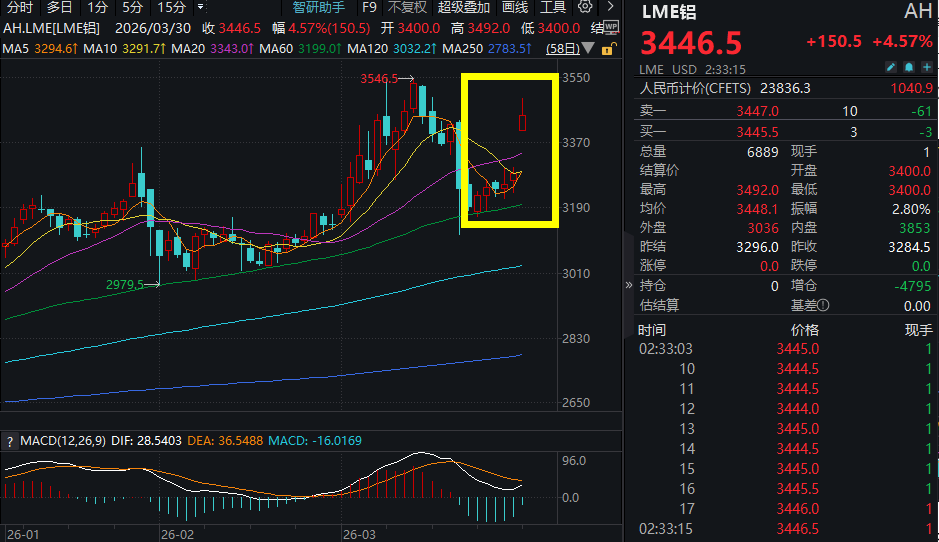Open the 工具 tools menu

pos(554,7)
